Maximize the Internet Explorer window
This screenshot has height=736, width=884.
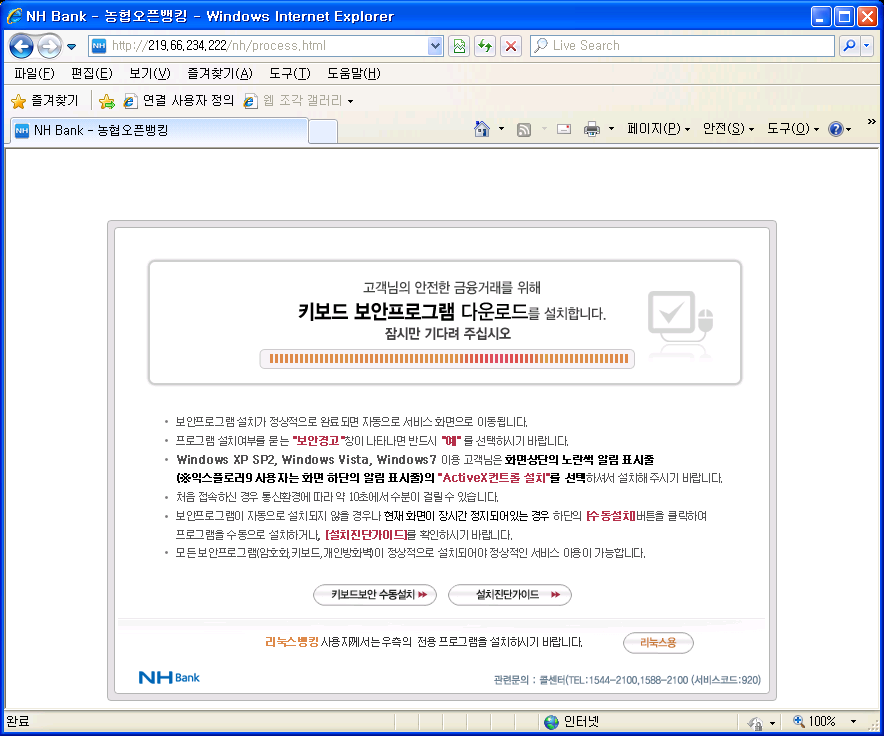pyautogui.click(x=844, y=17)
